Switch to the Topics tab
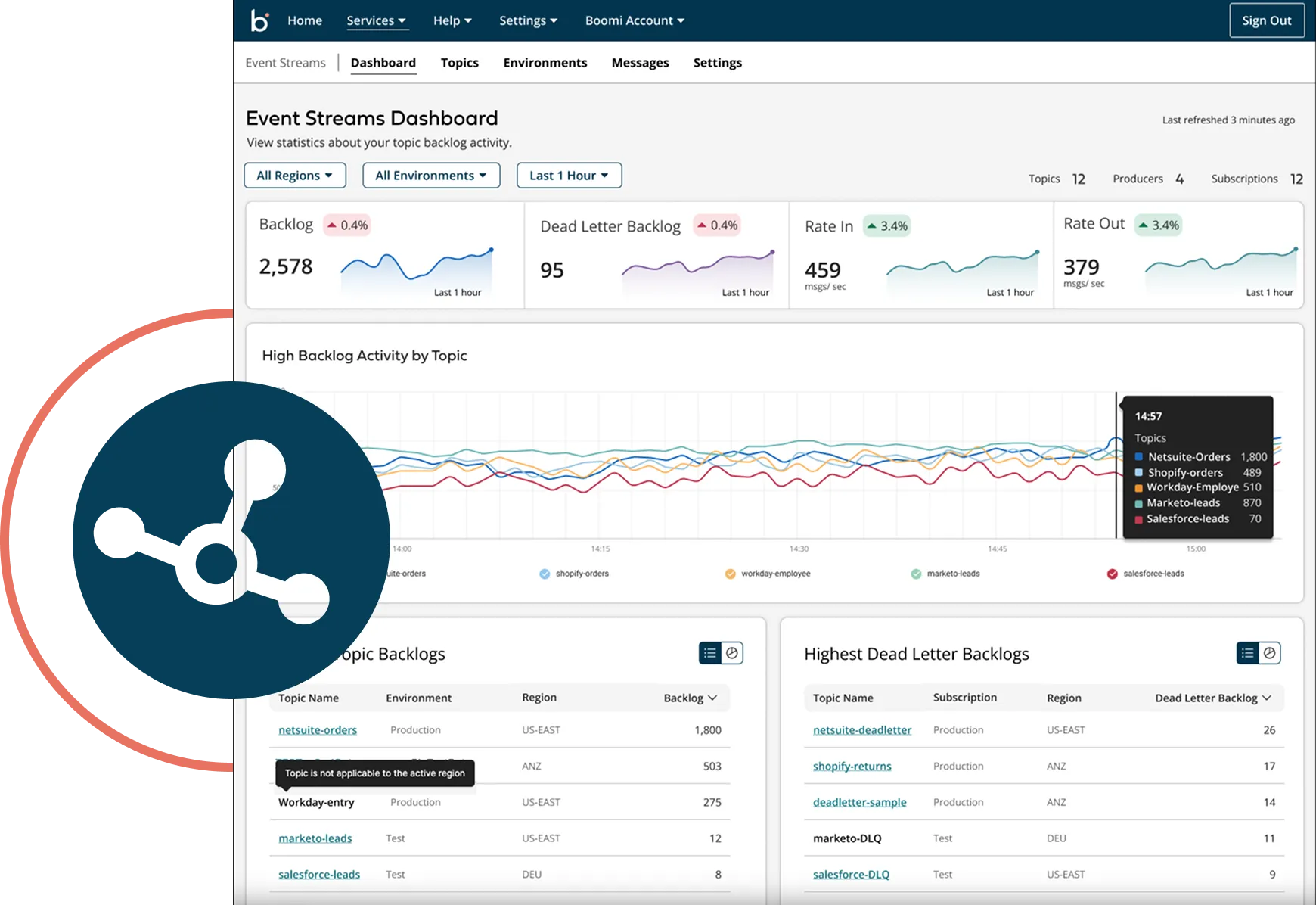Screen dimensions: 1316x905 [460, 63]
